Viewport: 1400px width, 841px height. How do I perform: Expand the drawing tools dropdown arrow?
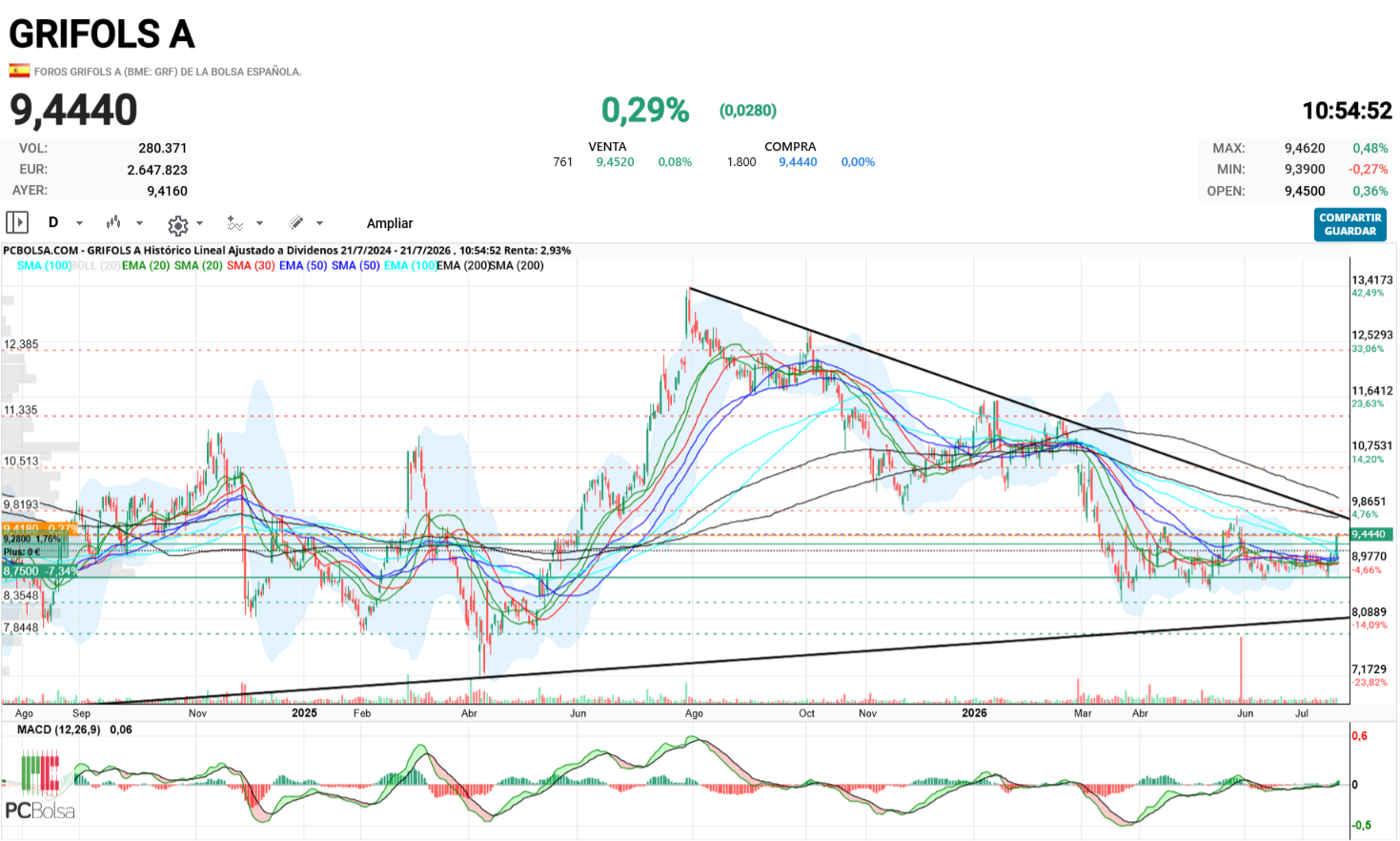319,223
